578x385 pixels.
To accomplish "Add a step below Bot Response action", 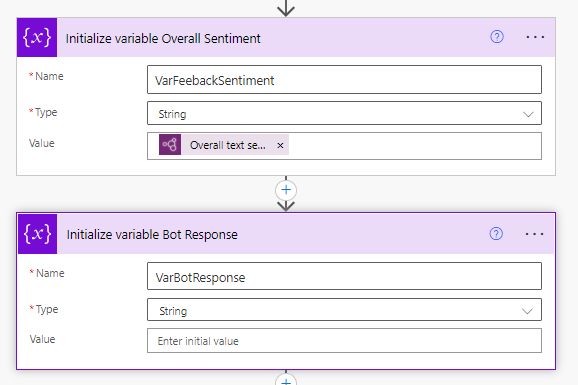I will click(x=286, y=381).
